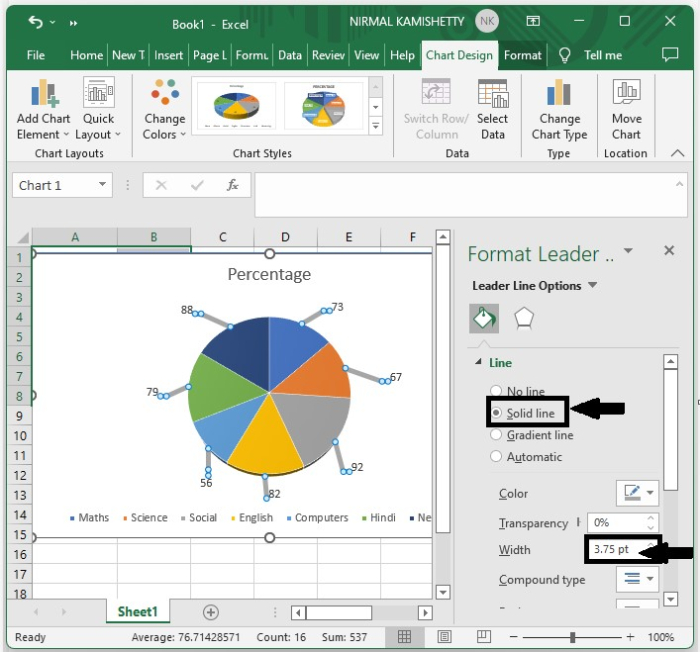Click the zoom in plus icon
The height and width of the screenshot is (652, 700).
click(630, 637)
